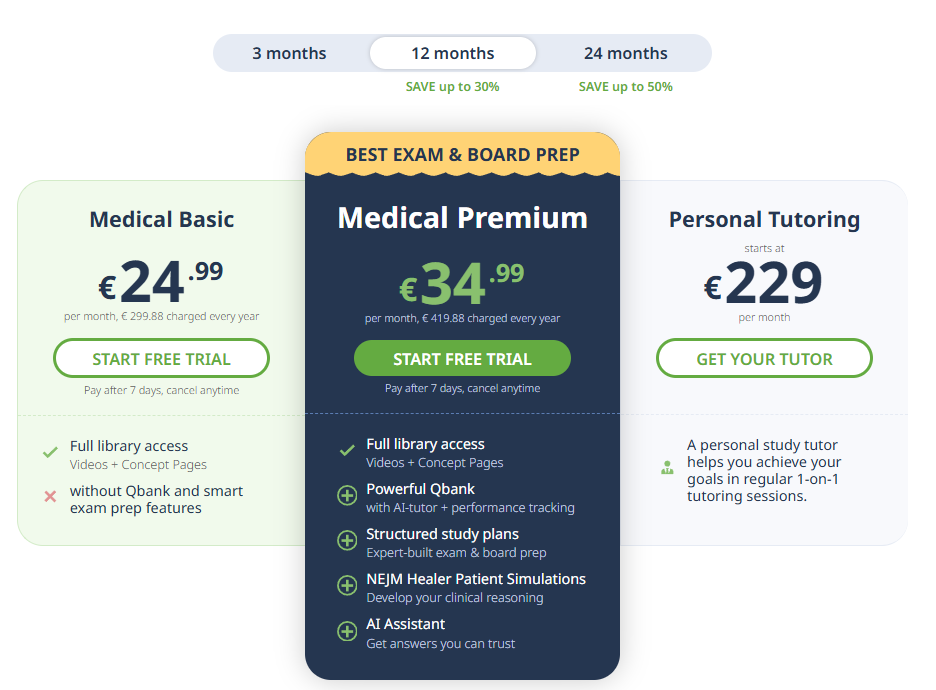Start free trial for Medical Premium

[x=462, y=357]
